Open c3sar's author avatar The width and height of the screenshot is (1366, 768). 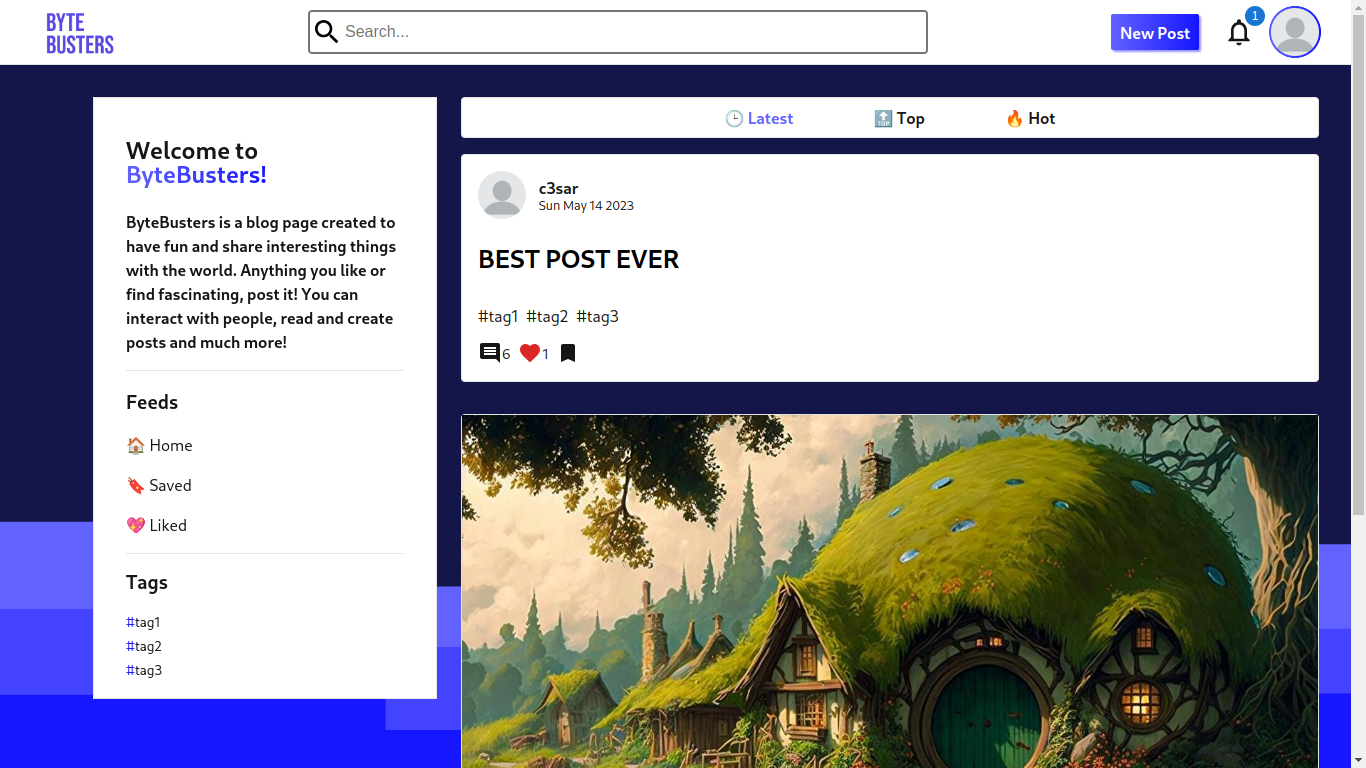click(x=502, y=195)
